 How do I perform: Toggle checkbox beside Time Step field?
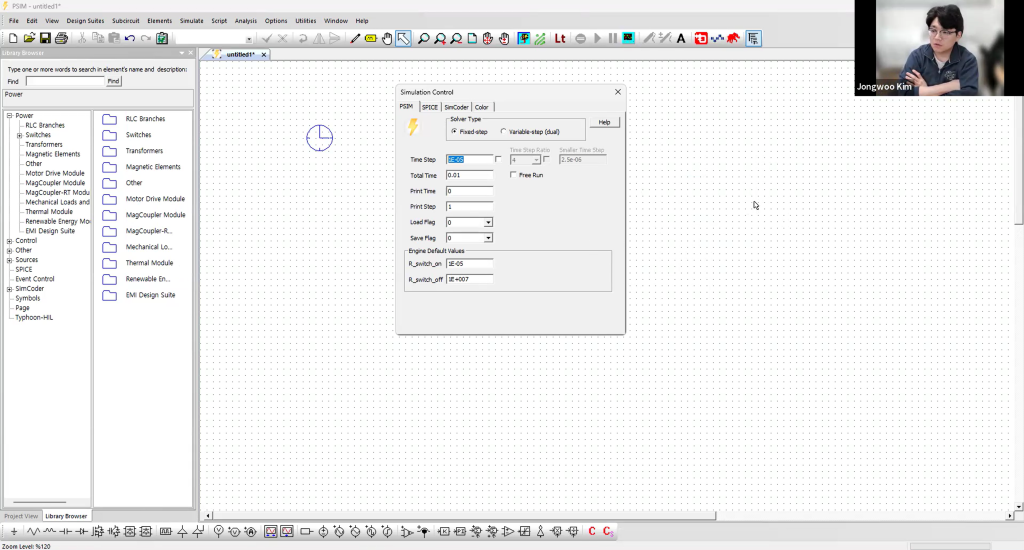click(498, 159)
